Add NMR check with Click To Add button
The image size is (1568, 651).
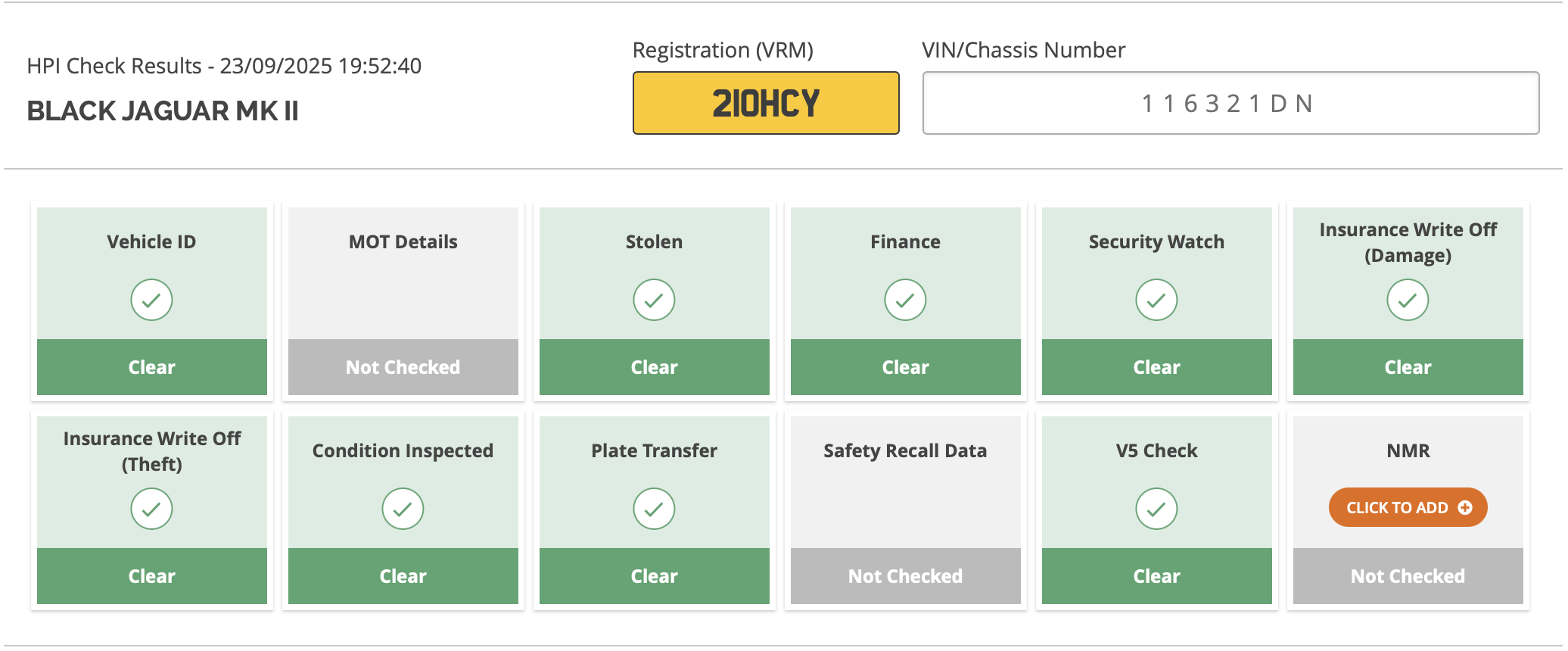[x=1408, y=507]
